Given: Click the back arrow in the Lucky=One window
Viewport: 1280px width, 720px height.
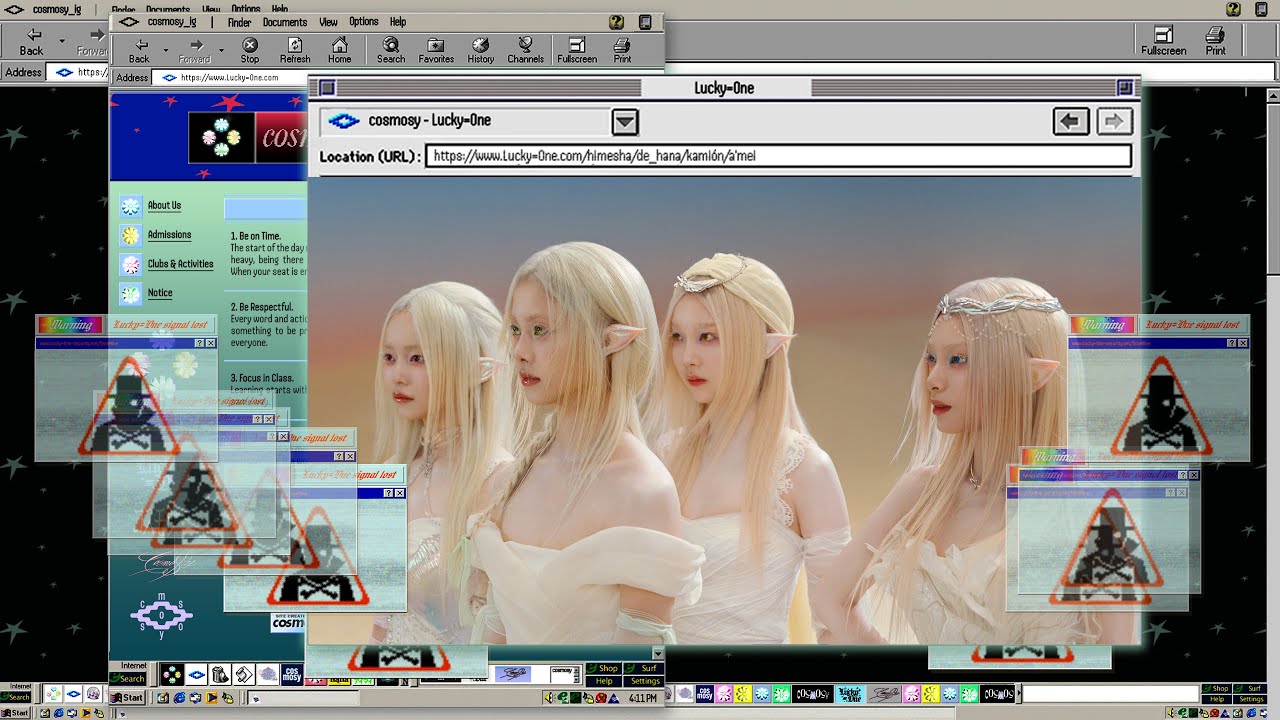Looking at the screenshot, I should coord(1070,121).
